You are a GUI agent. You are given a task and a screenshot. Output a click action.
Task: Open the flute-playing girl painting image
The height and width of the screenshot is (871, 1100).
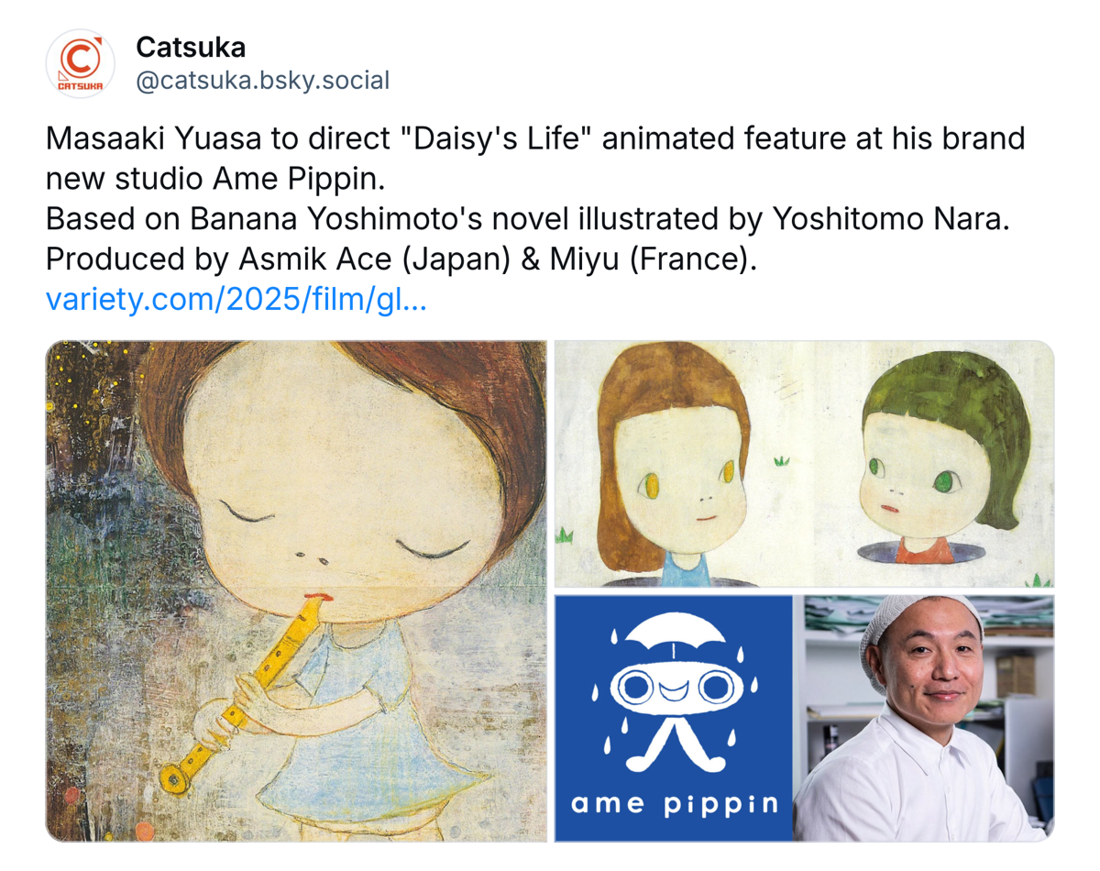coord(296,591)
